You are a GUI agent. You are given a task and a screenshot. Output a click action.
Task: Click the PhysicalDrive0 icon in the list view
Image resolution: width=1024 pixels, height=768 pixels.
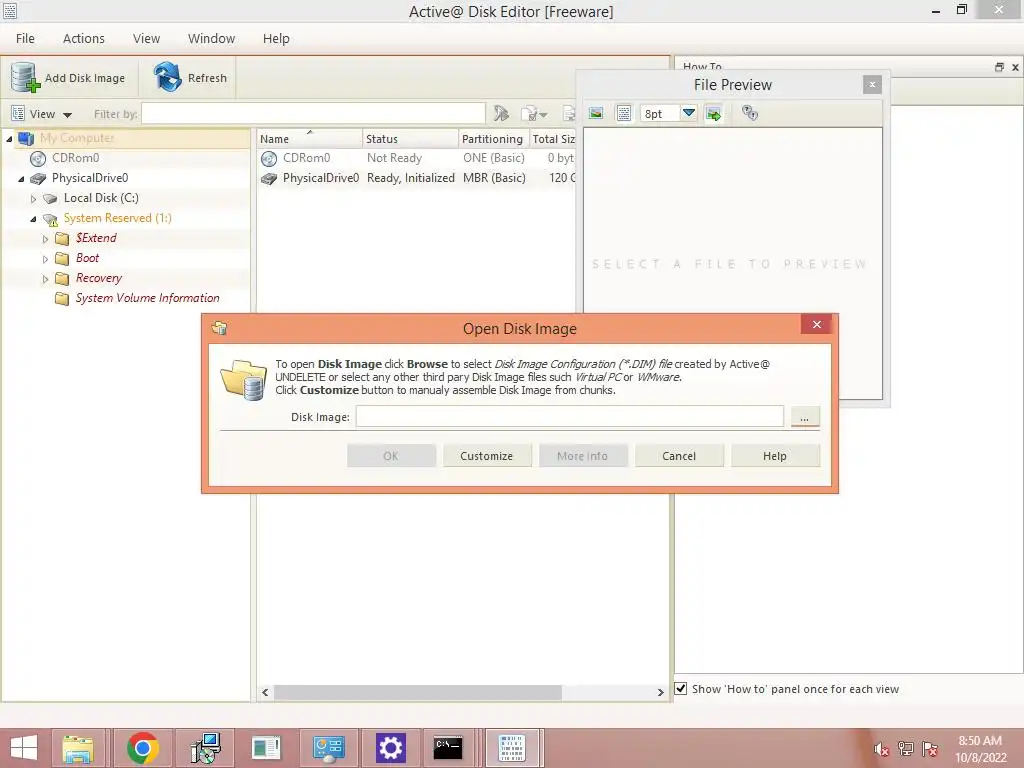point(268,178)
